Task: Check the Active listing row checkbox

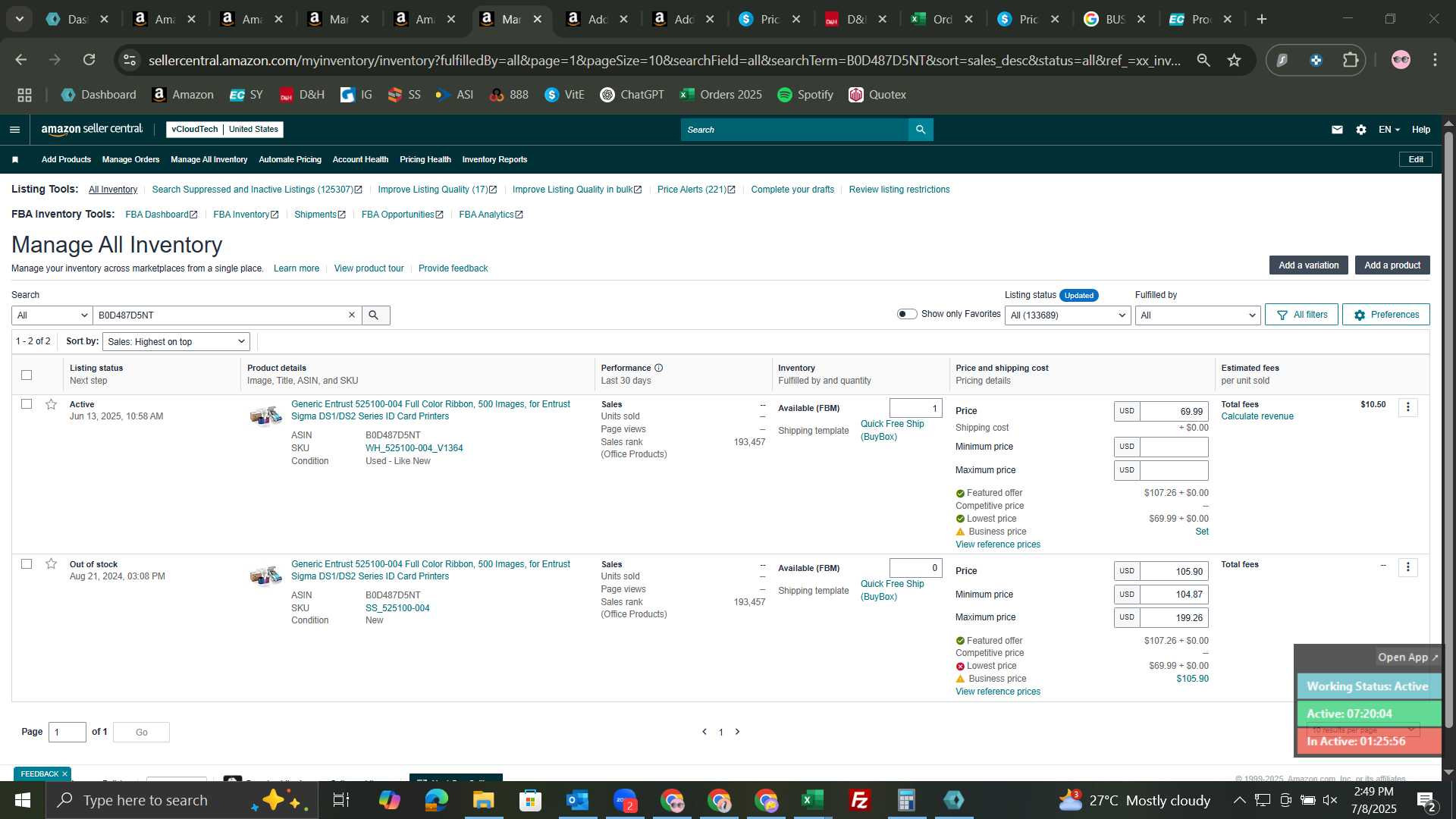Action: (27, 404)
